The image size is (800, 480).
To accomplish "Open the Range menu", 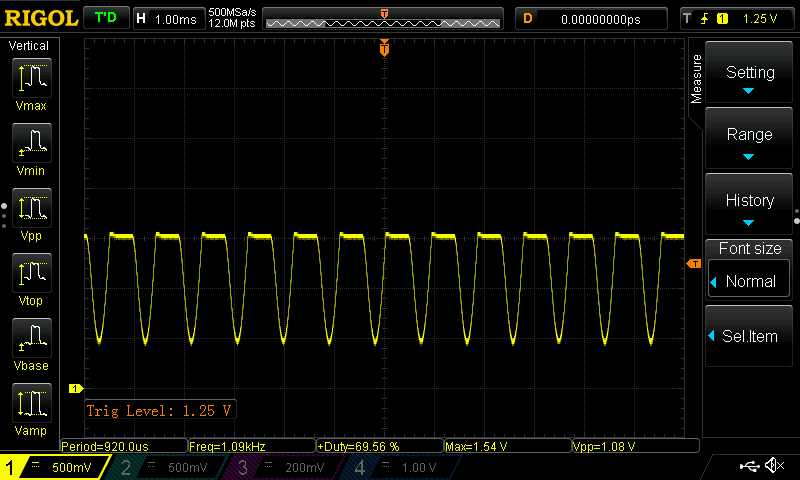I will pyautogui.click(x=749, y=138).
